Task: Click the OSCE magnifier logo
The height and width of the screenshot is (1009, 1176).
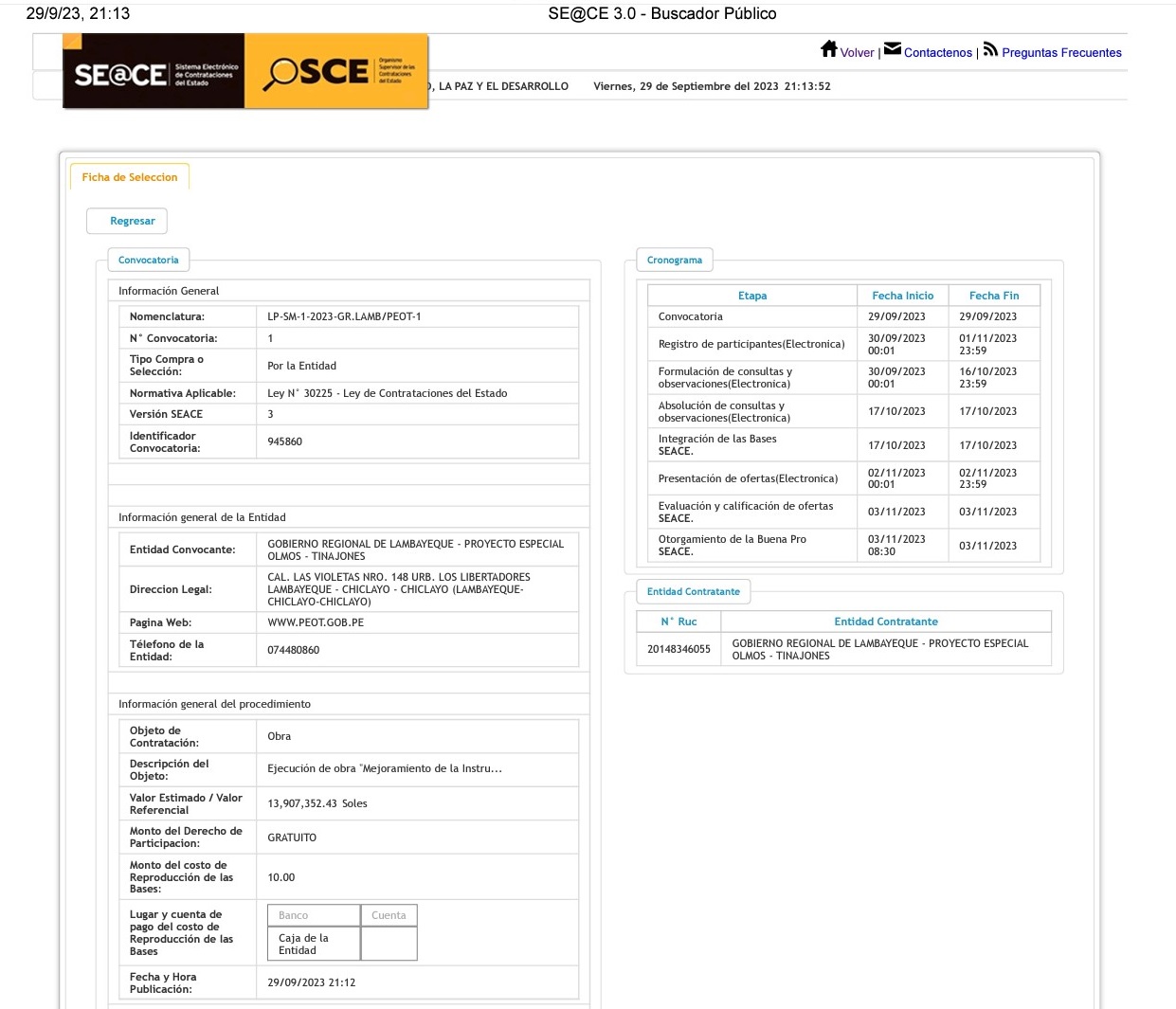Action: pyautogui.click(x=336, y=72)
